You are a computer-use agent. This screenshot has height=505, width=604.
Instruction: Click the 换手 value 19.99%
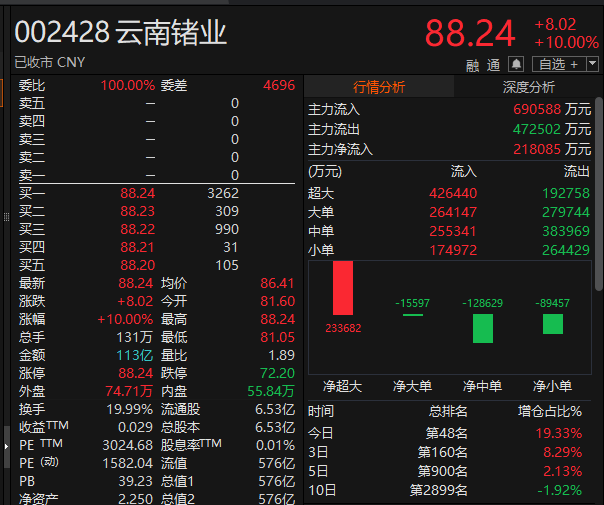tap(130, 409)
